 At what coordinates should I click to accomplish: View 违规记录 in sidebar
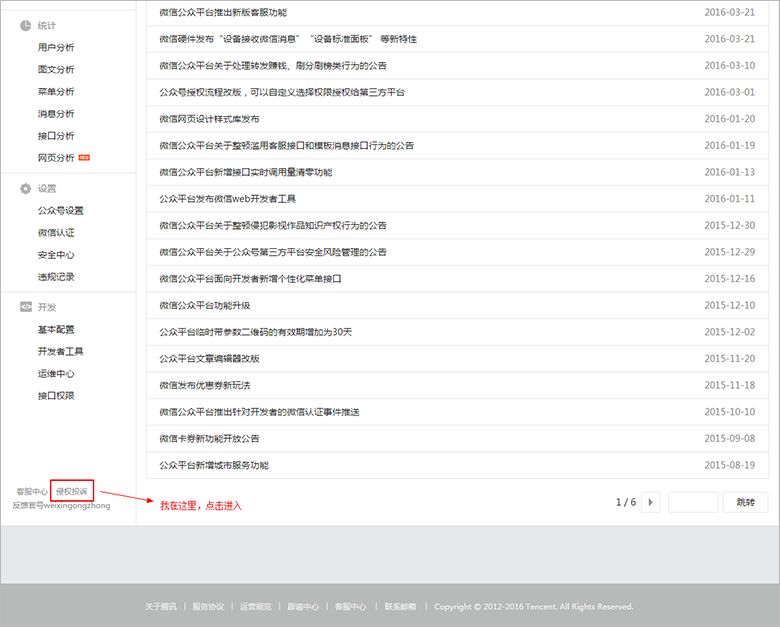[56, 277]
